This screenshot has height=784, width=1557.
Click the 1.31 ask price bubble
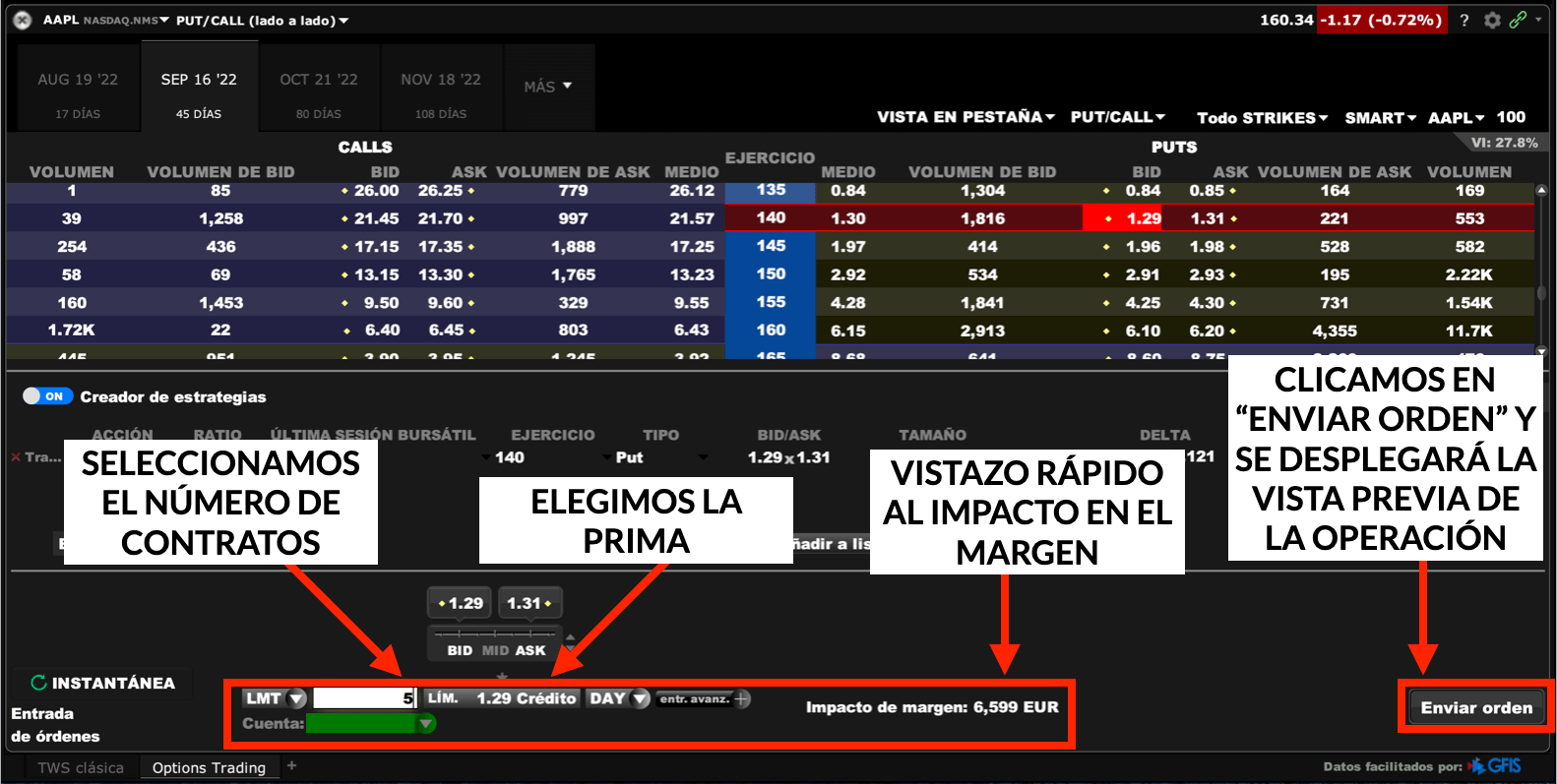[x=529, y=603]
